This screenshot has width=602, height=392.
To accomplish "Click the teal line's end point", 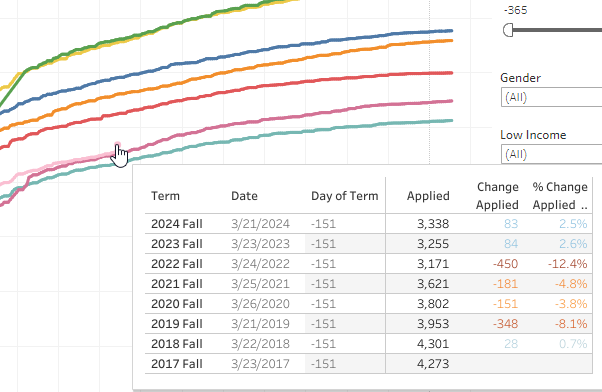I will 451,121.
